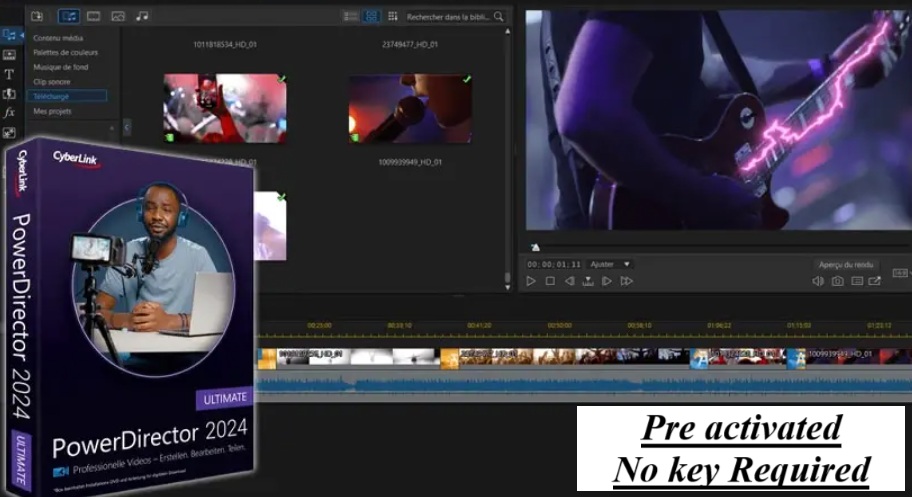Click the audio waveform track
The height and width of the screenshot is (497, 912).
[x=585, y=386]
